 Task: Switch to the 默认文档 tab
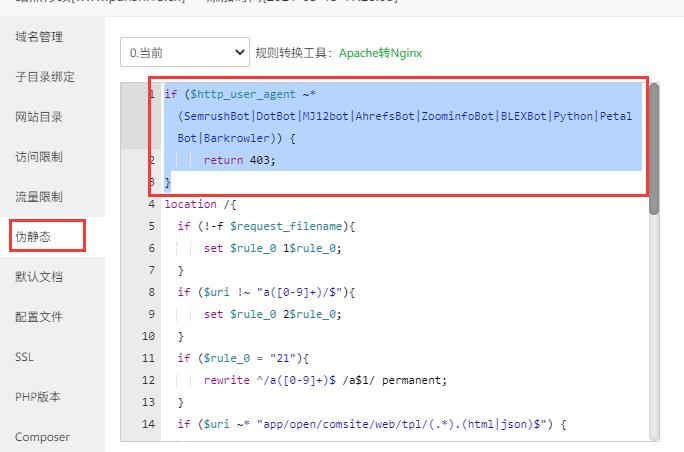click(39, 277)
